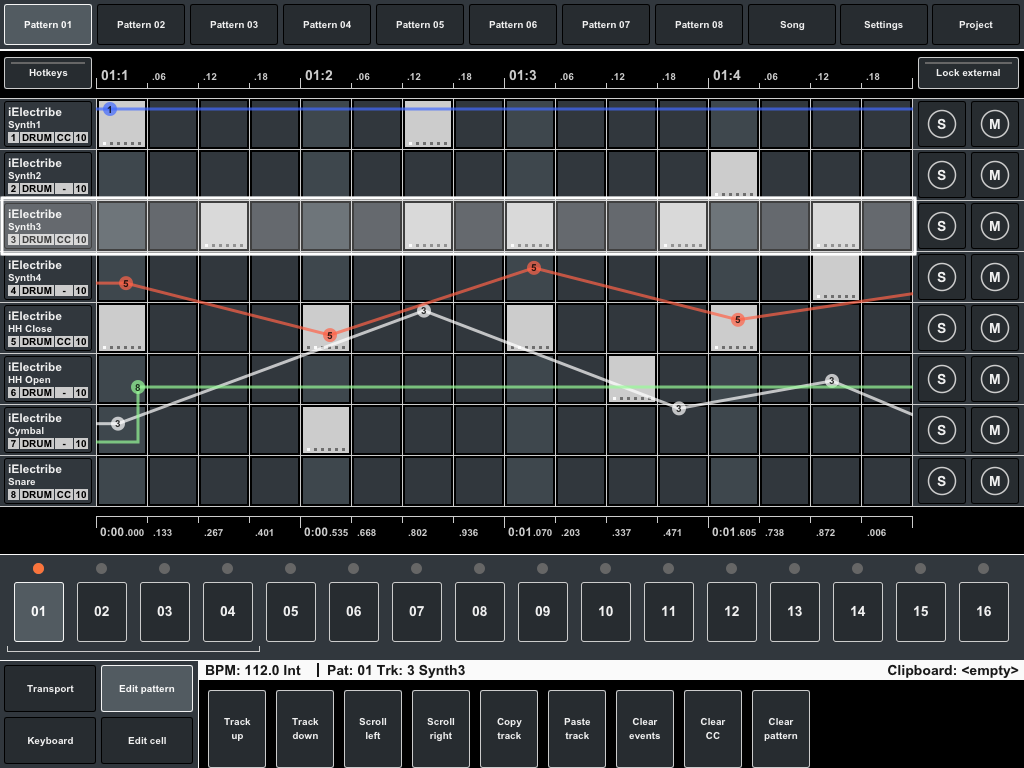Select the Paste track icon
The image size is (1024, 768).
pos(576,728)
